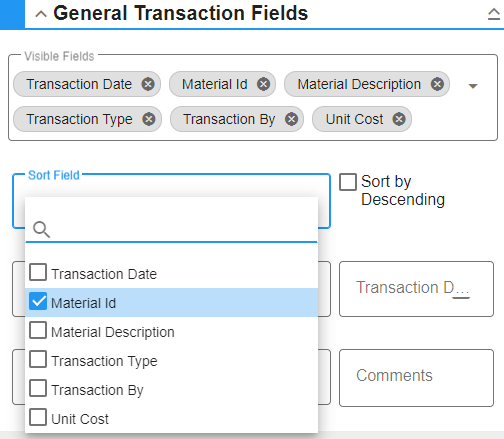Remove the Material Description chip
The image size is (504, 439).
coord(437,84)
